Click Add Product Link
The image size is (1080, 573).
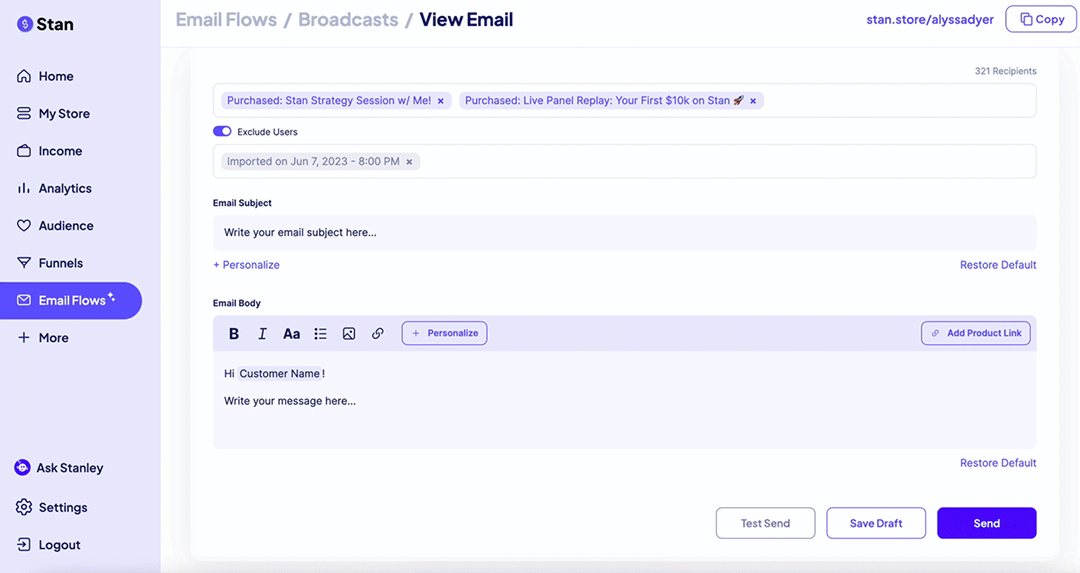976,333
